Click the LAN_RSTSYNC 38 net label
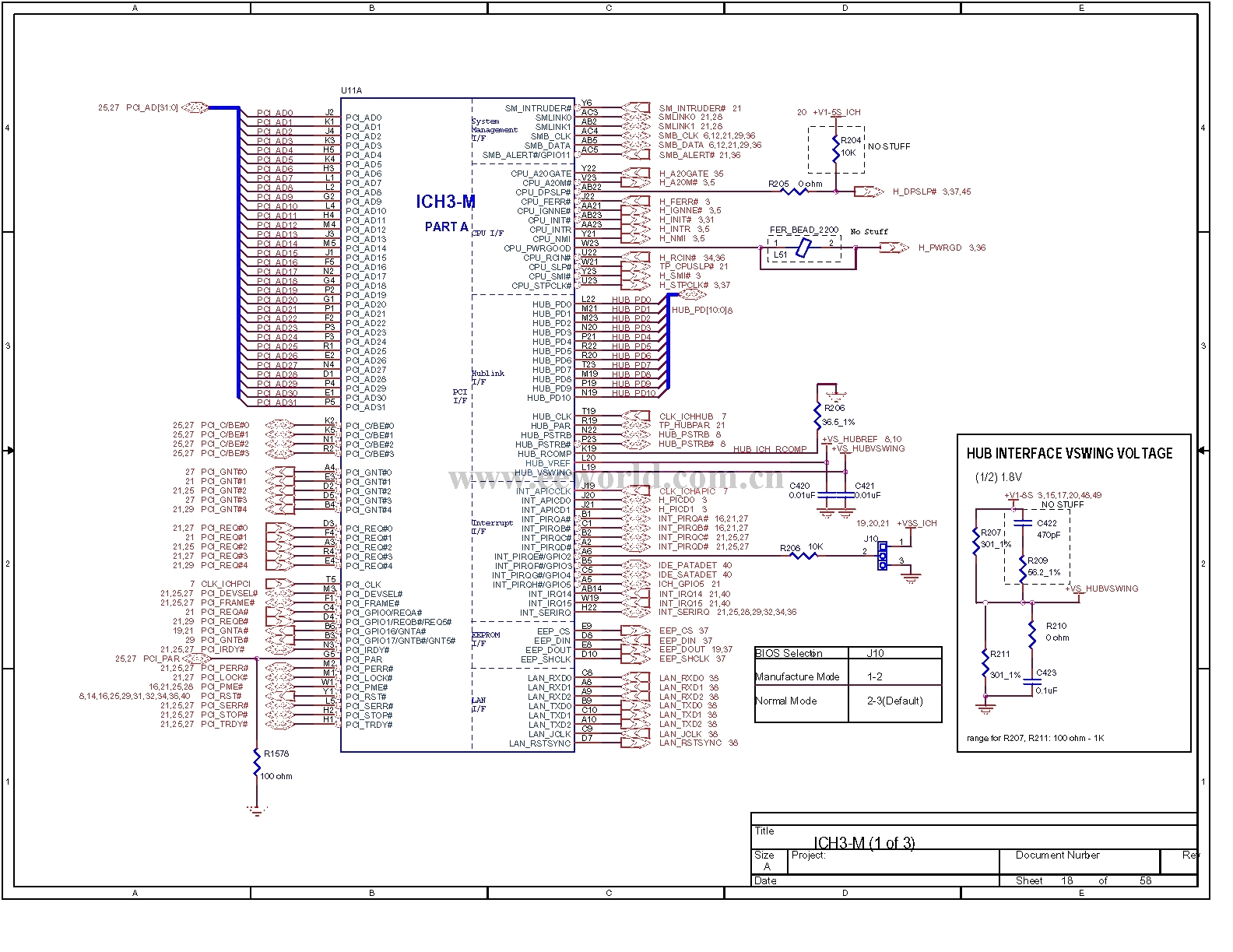The height and width of the screenshot is (952, 1233). click(698, 743)
